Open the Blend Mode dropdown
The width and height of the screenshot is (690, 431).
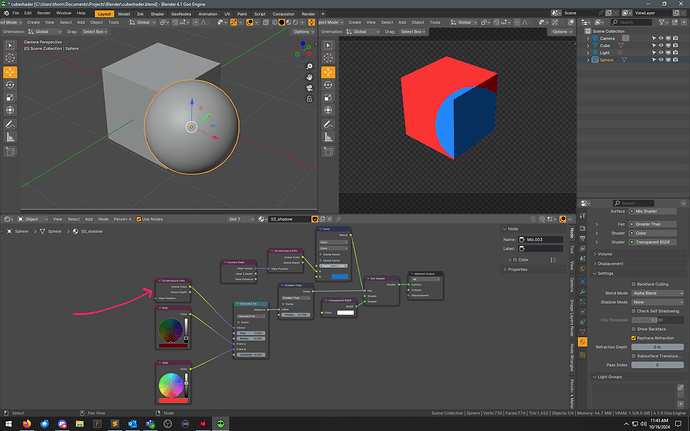657,293
